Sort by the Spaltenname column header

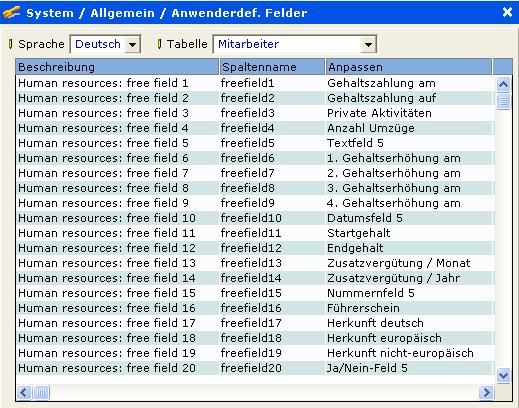[272, 67]
